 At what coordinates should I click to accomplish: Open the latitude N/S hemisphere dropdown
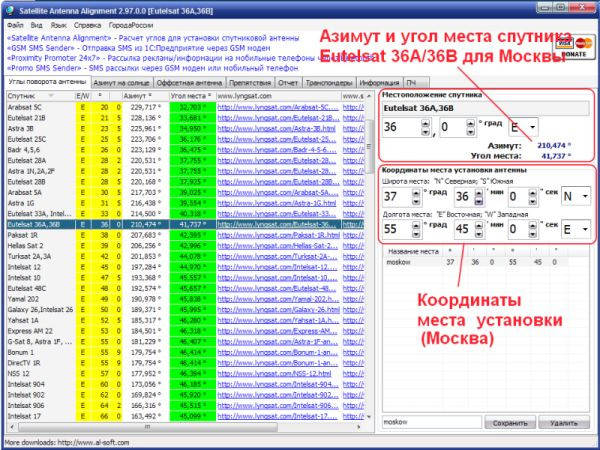click(584, 195)
